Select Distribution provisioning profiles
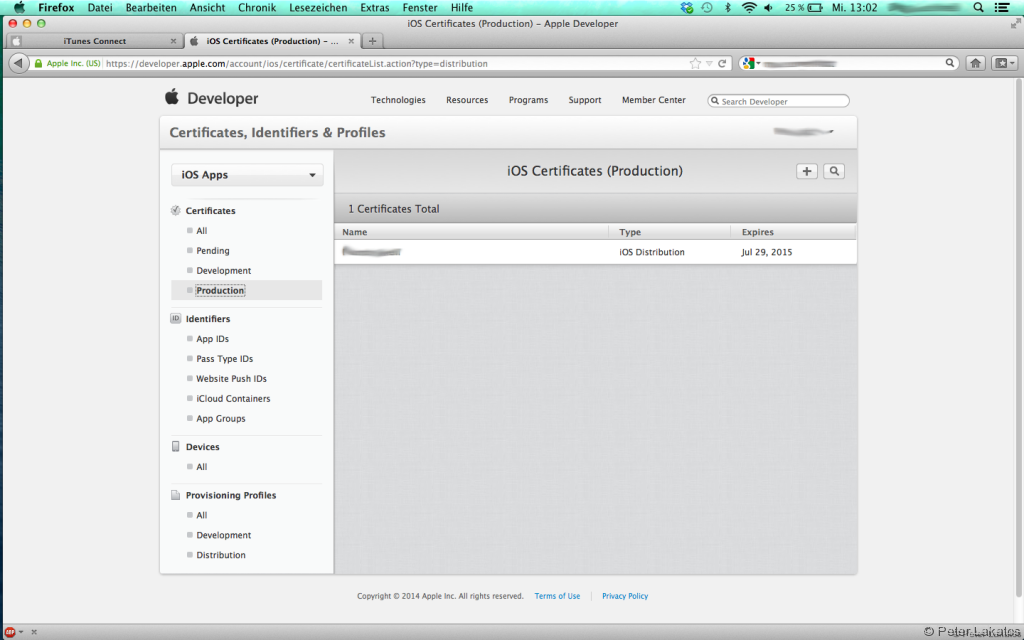The image size is (1024, 640). click(x=221, y=555)
